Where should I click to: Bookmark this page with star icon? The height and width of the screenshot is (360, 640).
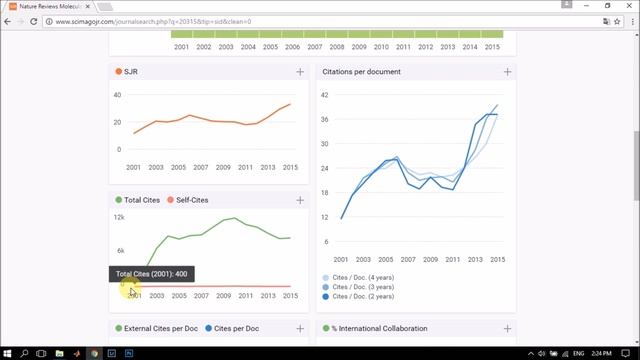[617, 22]
